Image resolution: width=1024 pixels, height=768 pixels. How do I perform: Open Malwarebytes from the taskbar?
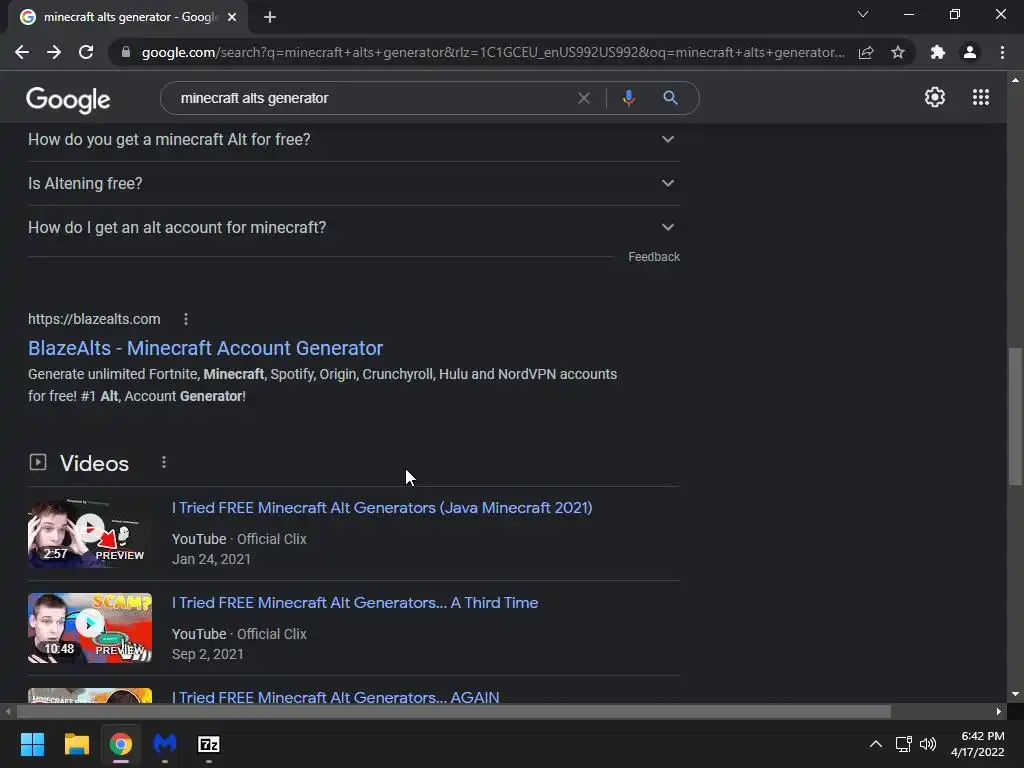[x=165, y=744]
